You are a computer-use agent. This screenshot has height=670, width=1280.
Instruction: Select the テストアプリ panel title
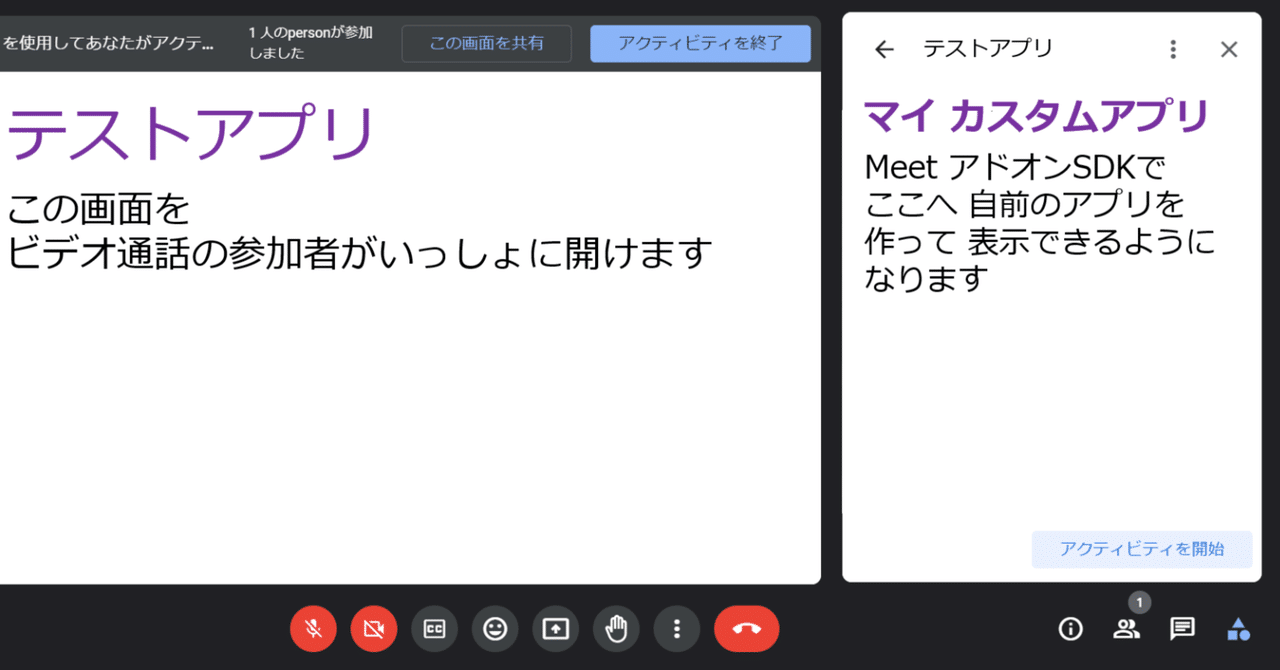[989, 48]
